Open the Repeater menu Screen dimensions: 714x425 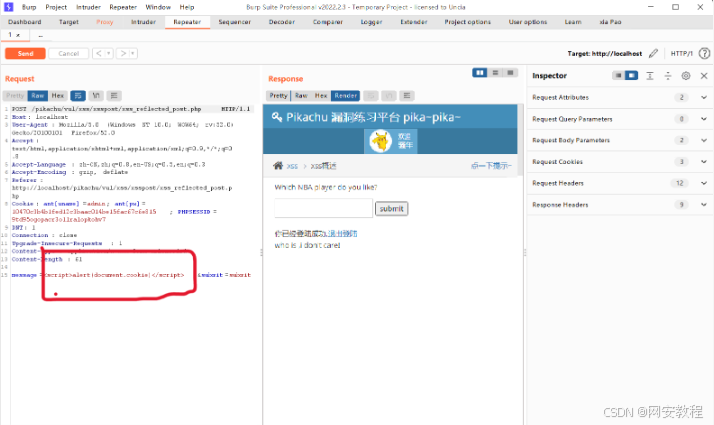123,7
